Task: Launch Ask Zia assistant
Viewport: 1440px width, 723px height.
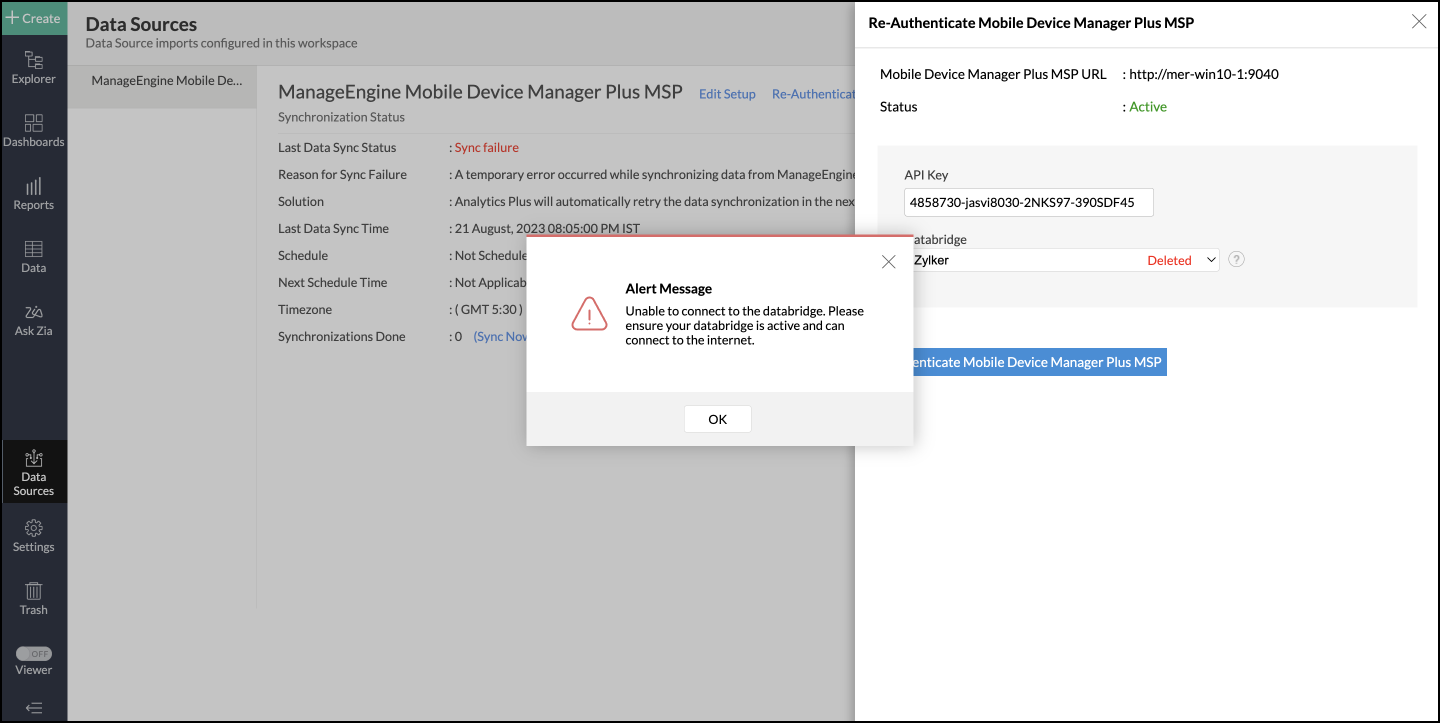Action: 33,319
